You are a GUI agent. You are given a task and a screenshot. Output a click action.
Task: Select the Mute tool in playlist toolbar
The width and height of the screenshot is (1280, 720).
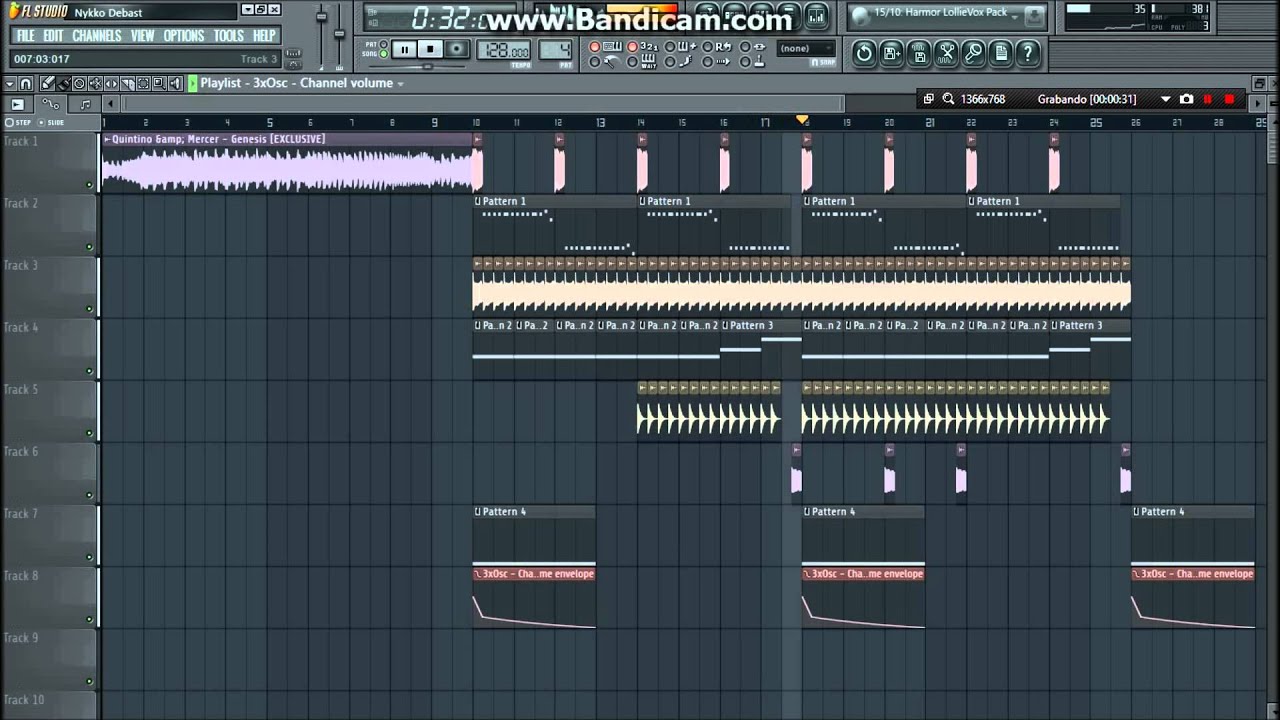[x=96, y=84]
